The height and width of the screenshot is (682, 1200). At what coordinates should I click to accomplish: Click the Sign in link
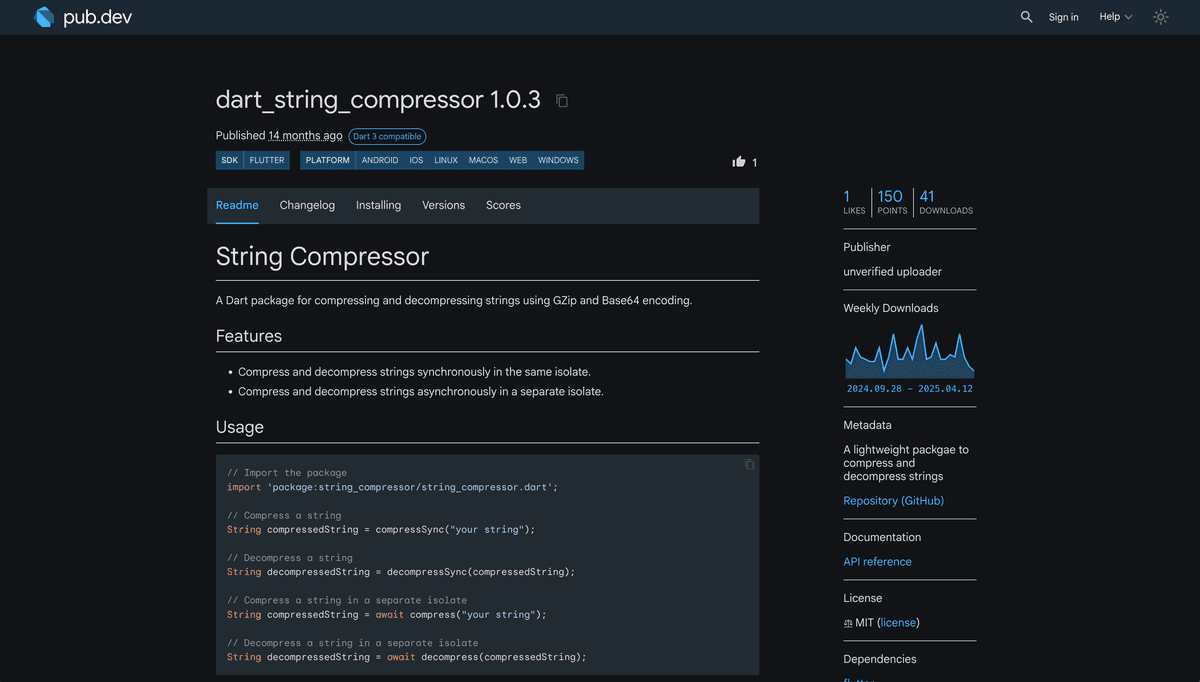pos(1063,17)
